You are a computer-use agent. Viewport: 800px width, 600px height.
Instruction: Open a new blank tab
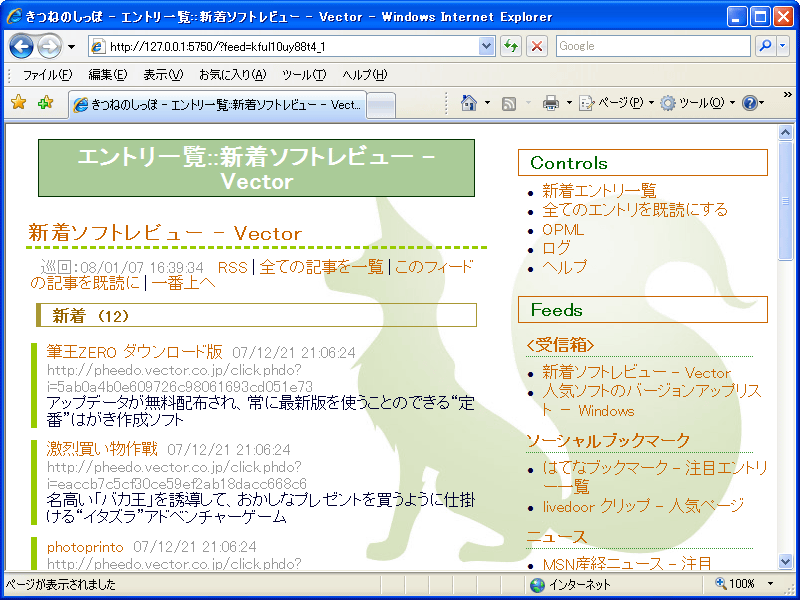[x=381, y=106]
